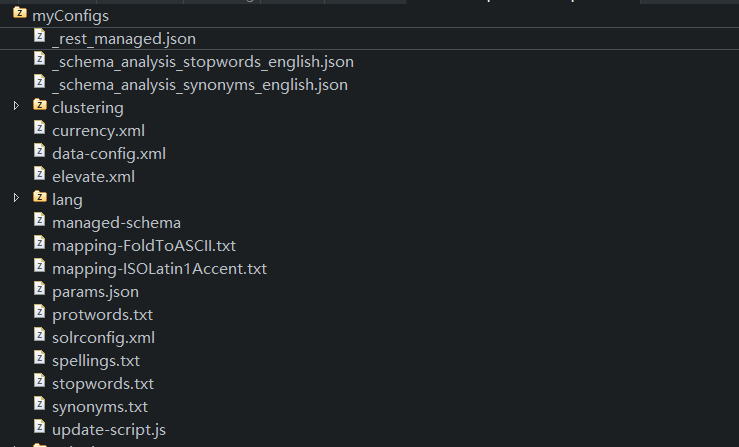Select protwords.txt file name

pos(102,315)
